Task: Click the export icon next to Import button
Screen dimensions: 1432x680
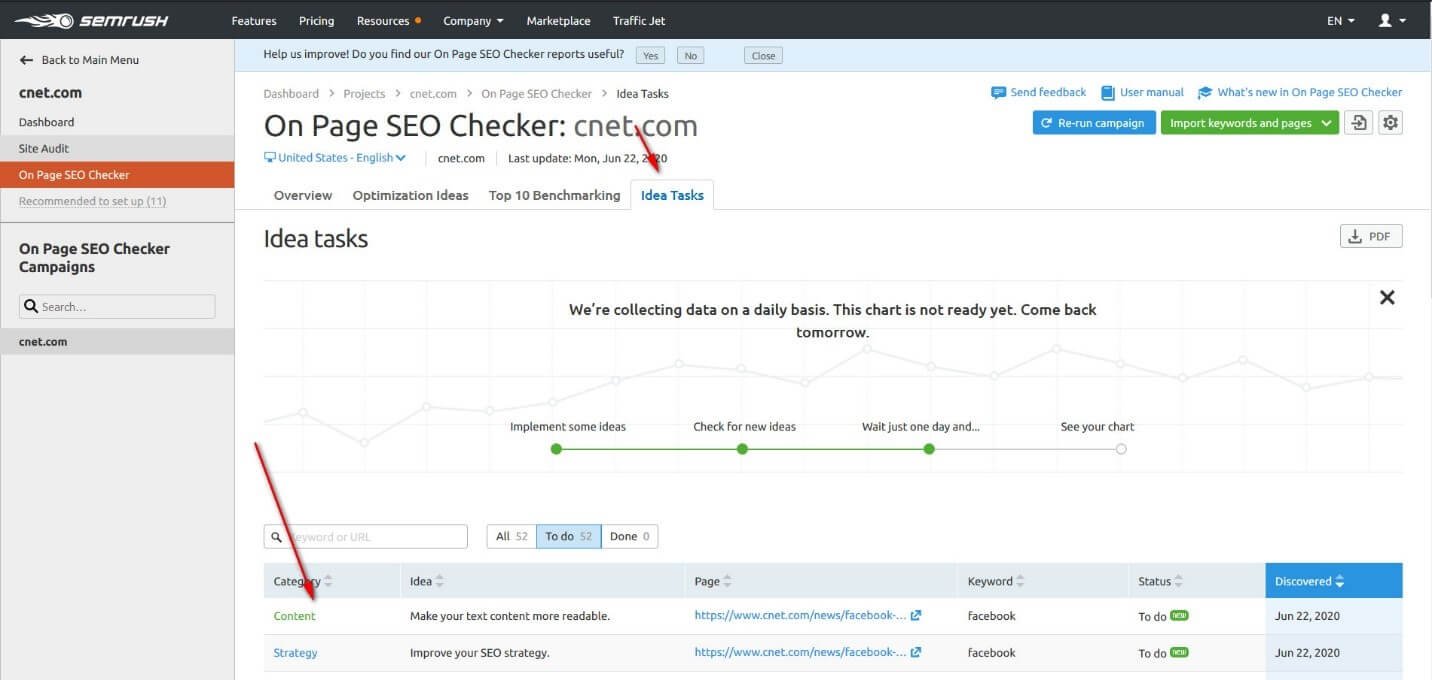Action: click(x=1358, y=123)
